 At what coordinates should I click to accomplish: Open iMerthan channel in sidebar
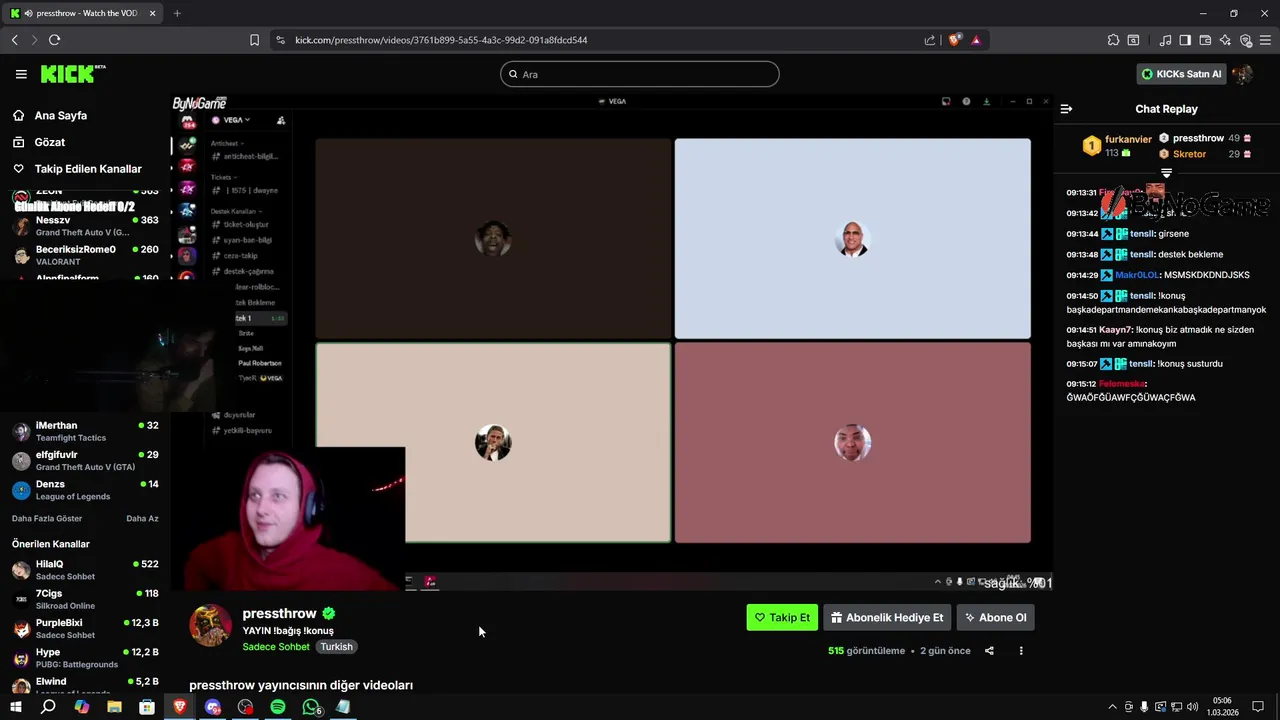[x=85, y=431]
